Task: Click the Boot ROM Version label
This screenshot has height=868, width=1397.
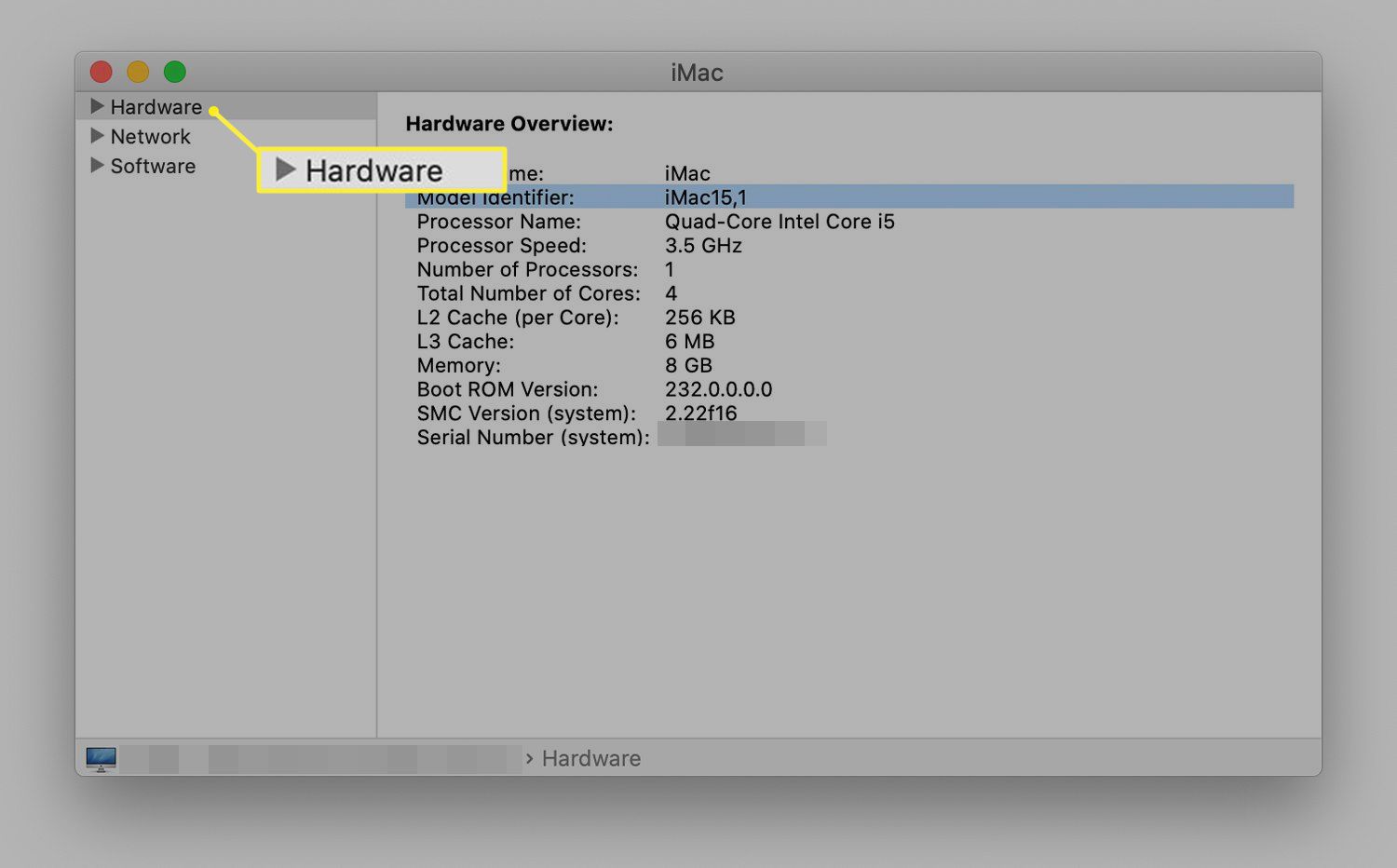Action: [508, 390]
